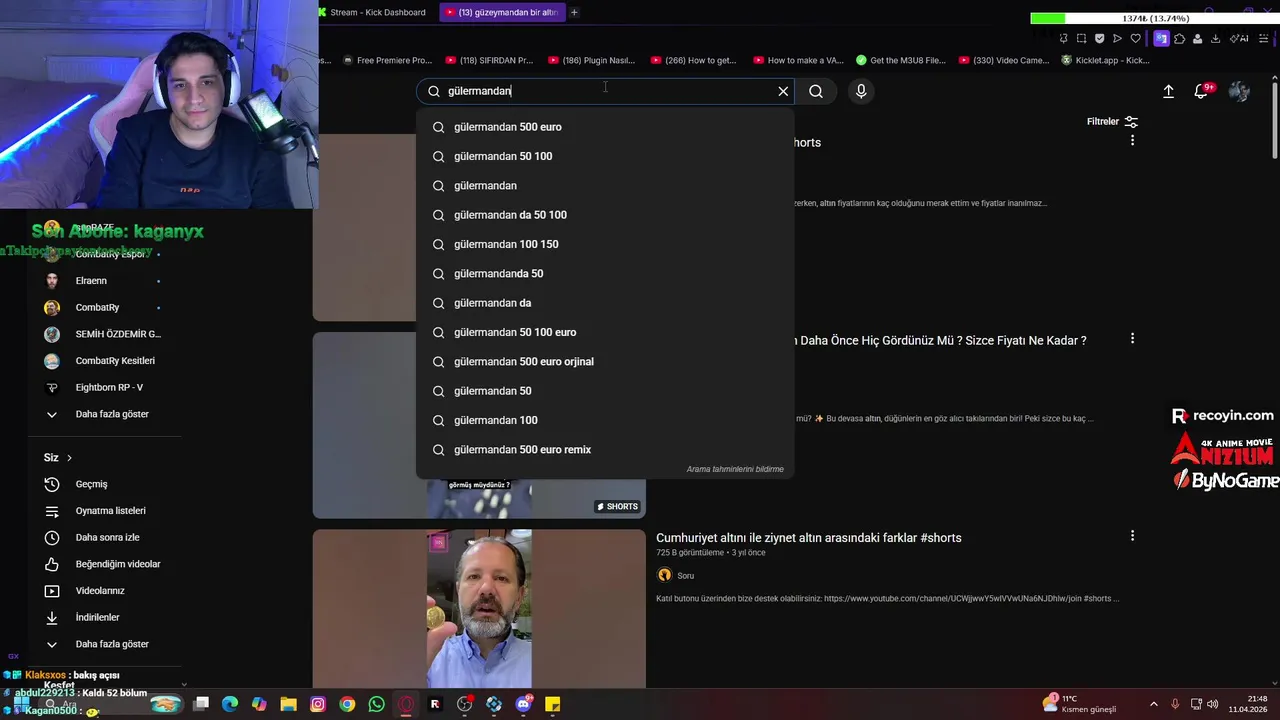1280x720 pixels.
Task: Open the 'Siz' section chevron
Action: click(x=69, y=458)
